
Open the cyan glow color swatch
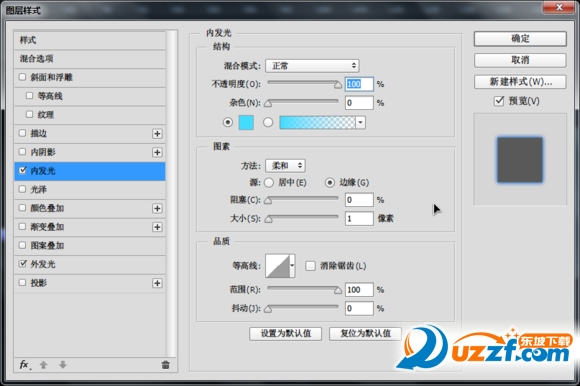tap(246, 122)
